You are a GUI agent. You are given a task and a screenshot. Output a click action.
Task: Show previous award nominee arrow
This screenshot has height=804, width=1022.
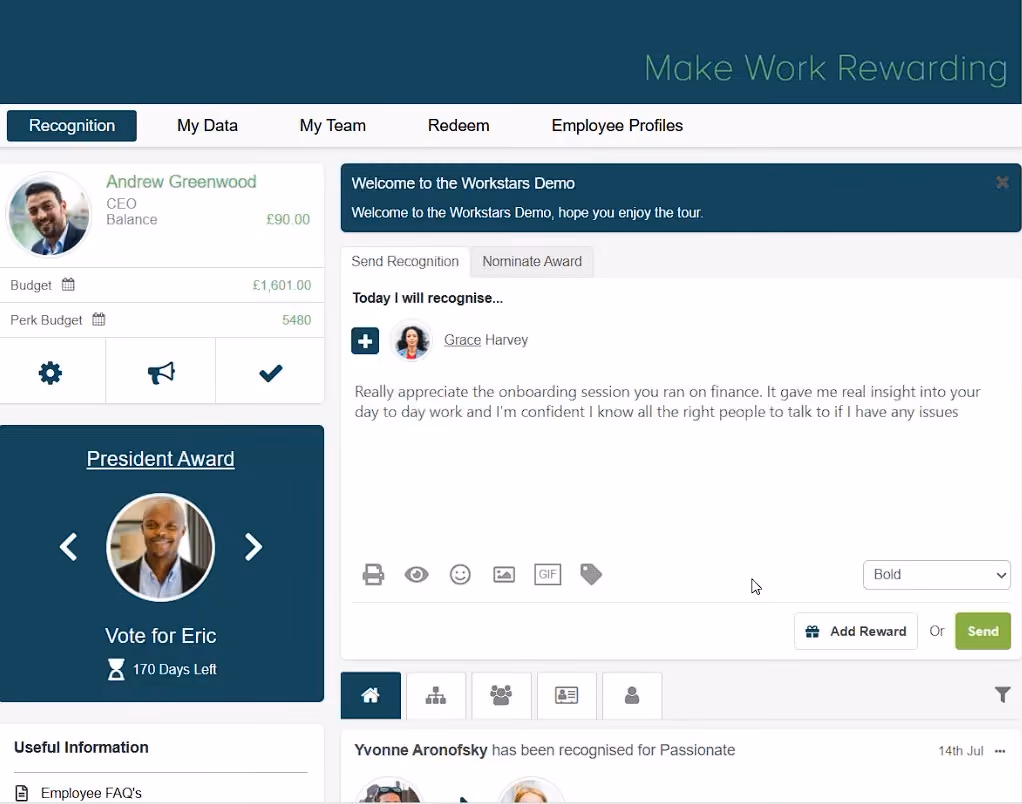(x=68, y=547)
